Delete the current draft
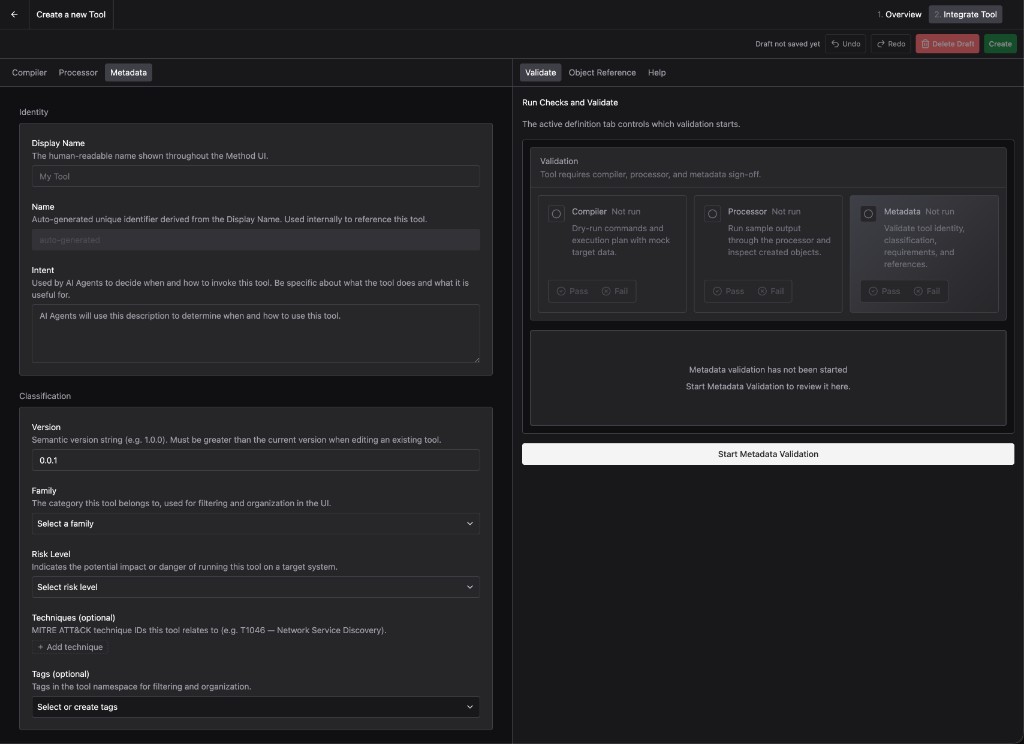 (947, 44)
